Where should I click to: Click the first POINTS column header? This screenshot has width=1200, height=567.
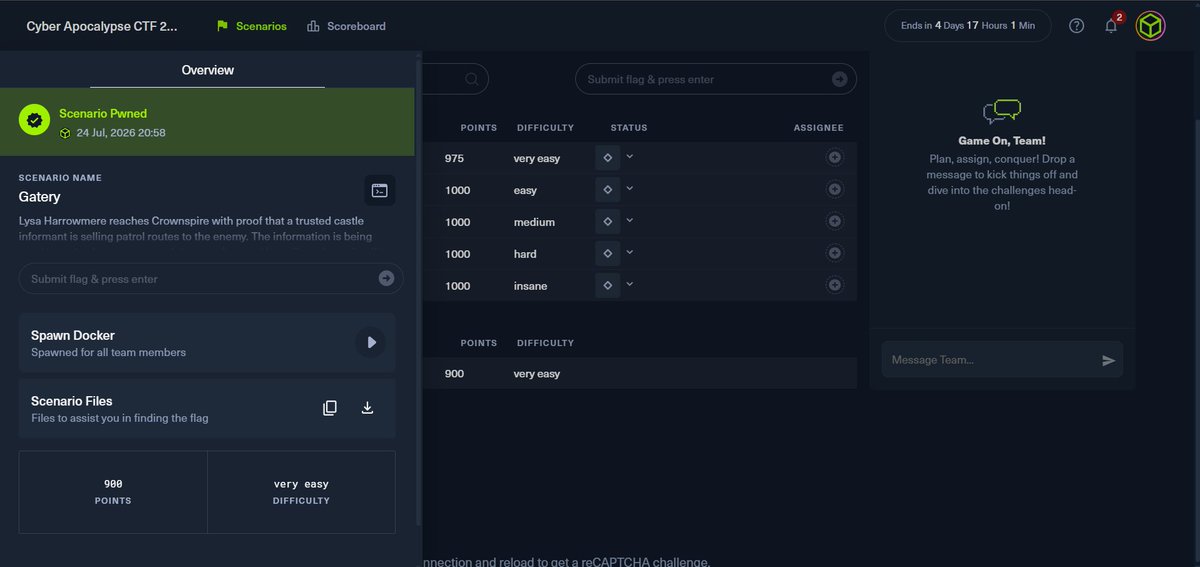[478, 128]
